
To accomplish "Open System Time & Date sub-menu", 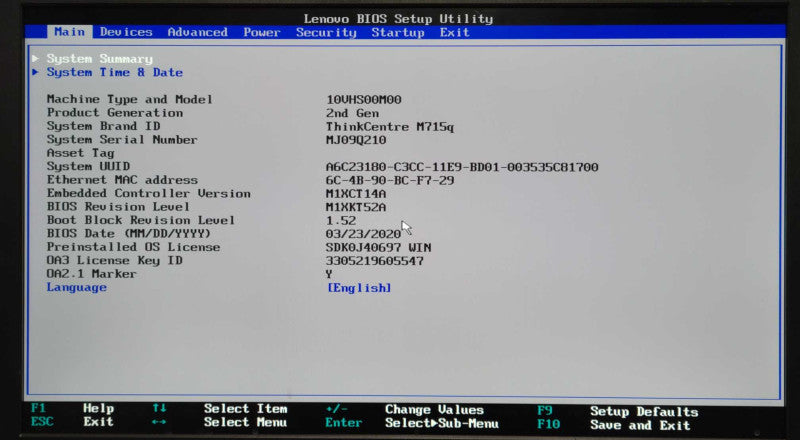I will click(115, 72).
